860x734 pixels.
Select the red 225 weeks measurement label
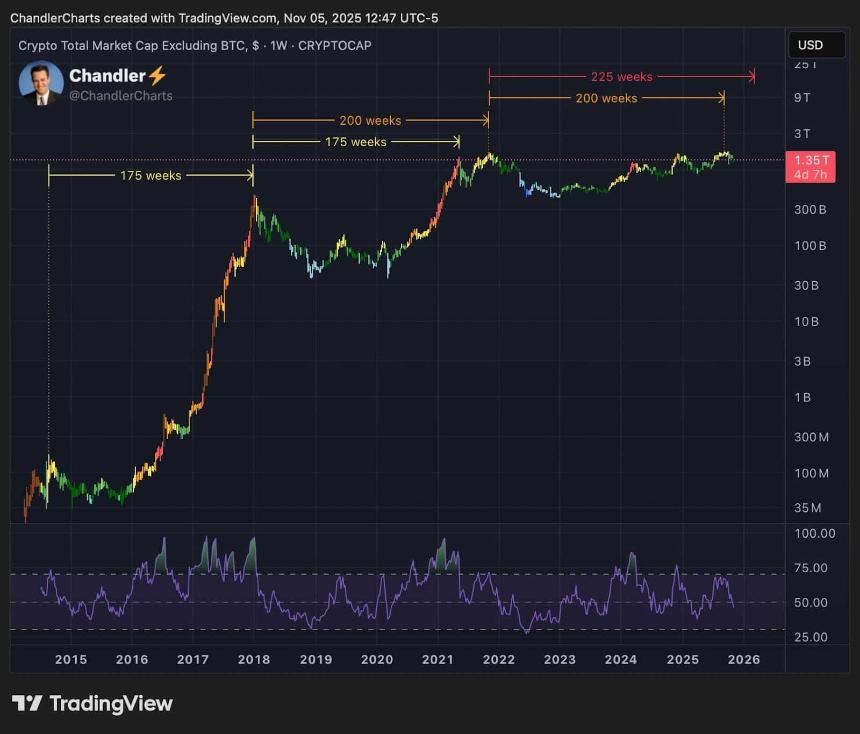click(621, 76)
